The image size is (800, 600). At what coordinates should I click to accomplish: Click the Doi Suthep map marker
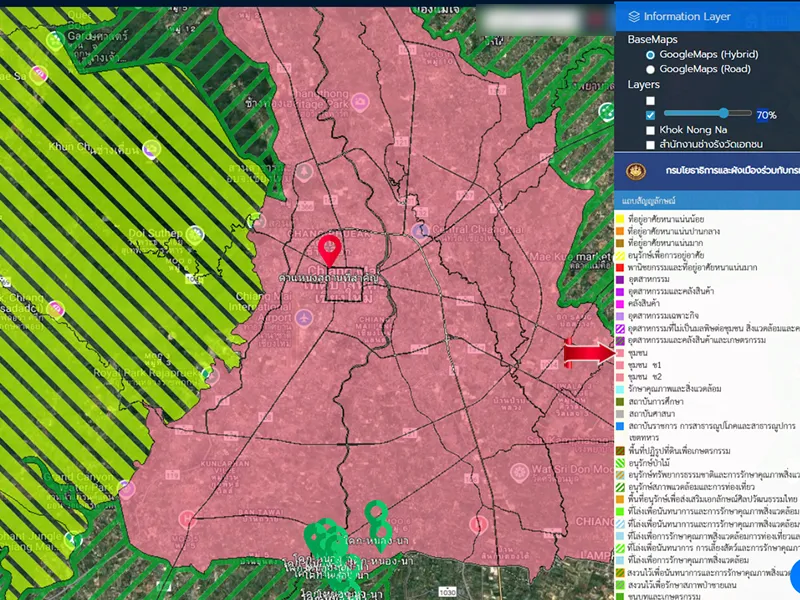[194, 235]
